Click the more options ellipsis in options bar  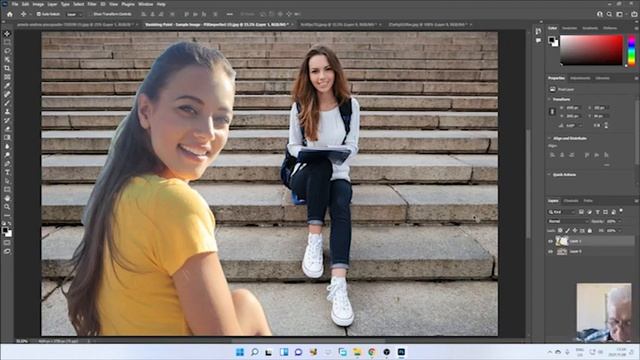pos(230,14)
